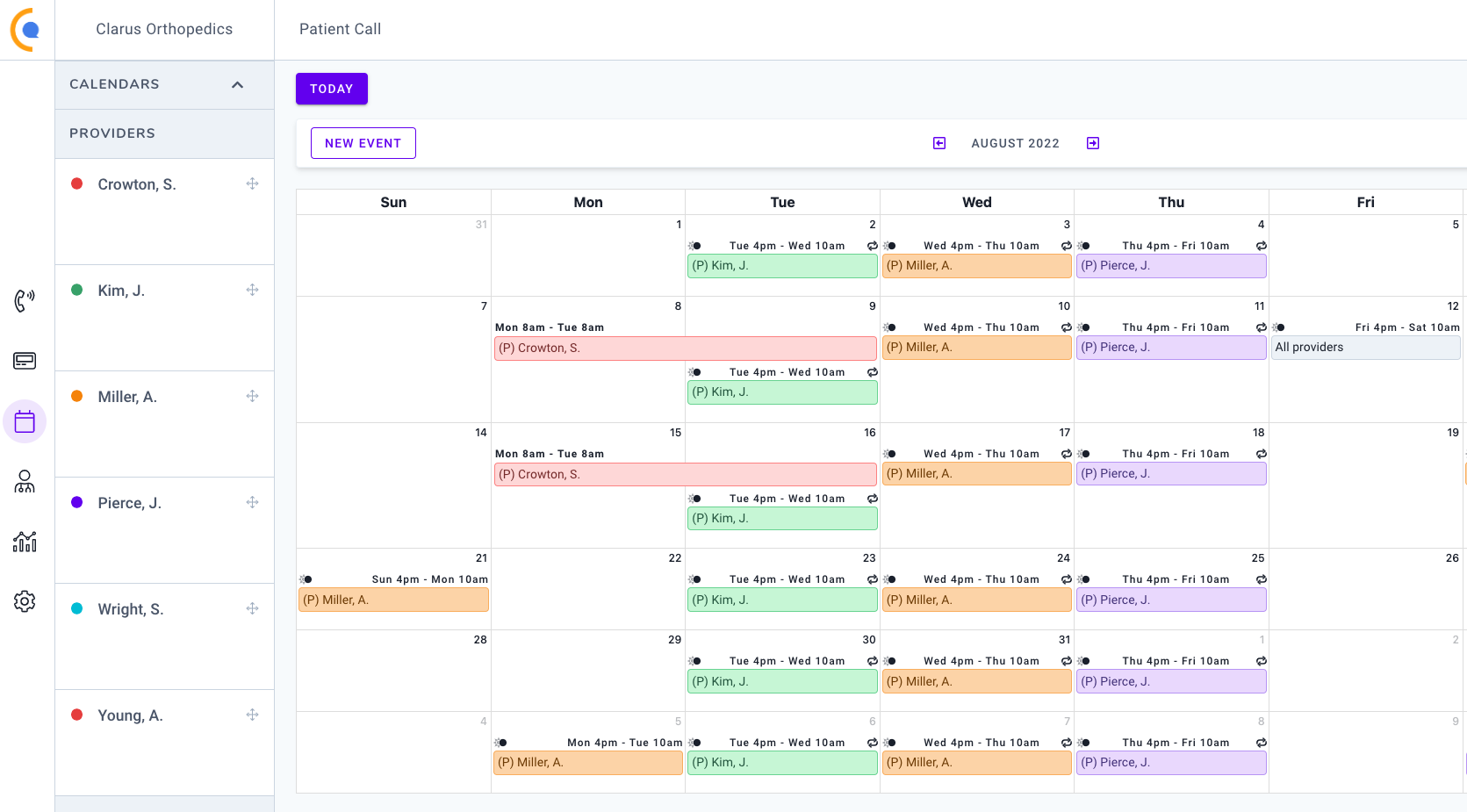Toggle Pierce, J.'s purple color dot
The width and height of the screenshot is (1467, 812).
click(76, 502)
